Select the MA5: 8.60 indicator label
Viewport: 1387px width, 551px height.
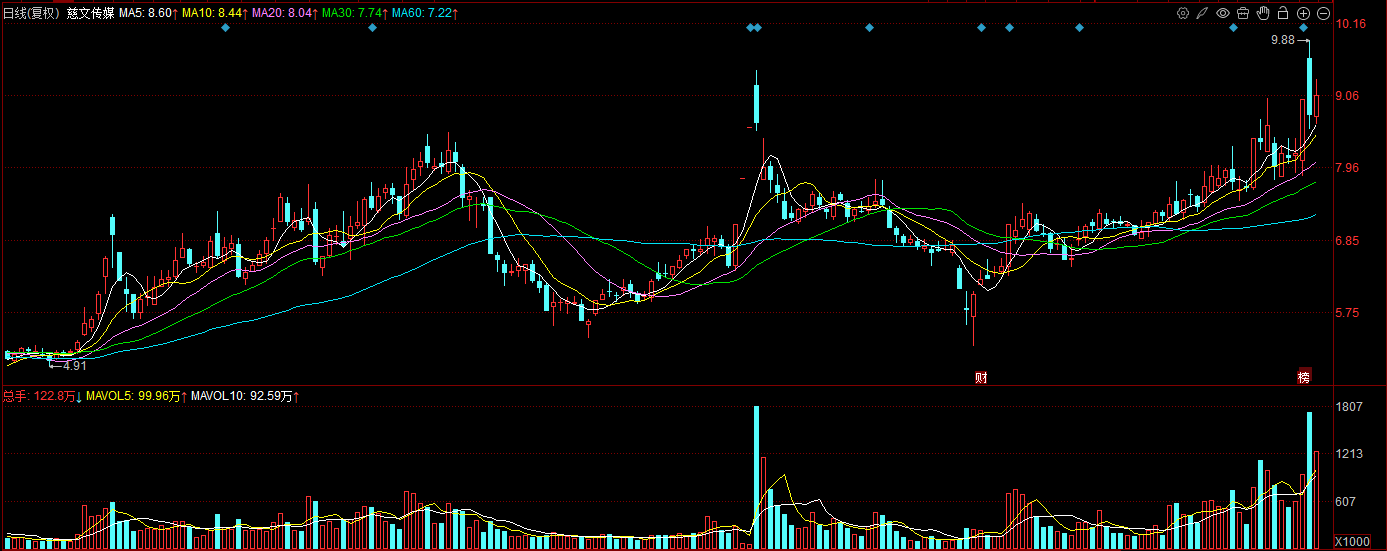(148, 13)
